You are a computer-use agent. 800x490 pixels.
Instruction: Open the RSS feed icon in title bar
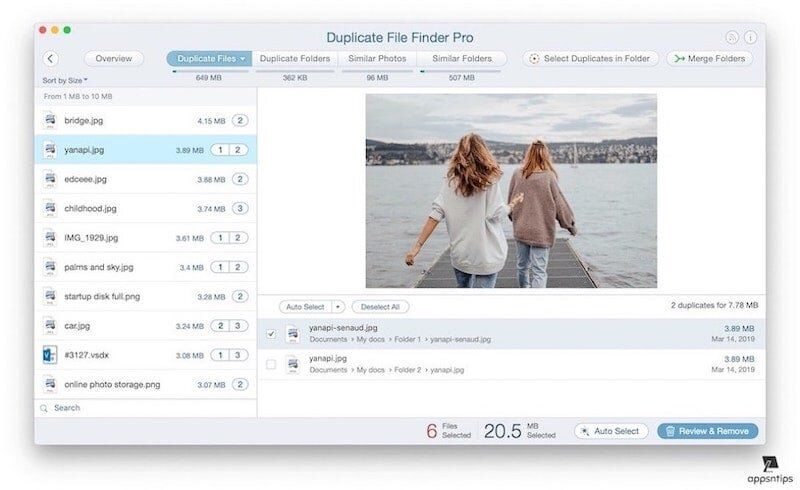[732, 38]
